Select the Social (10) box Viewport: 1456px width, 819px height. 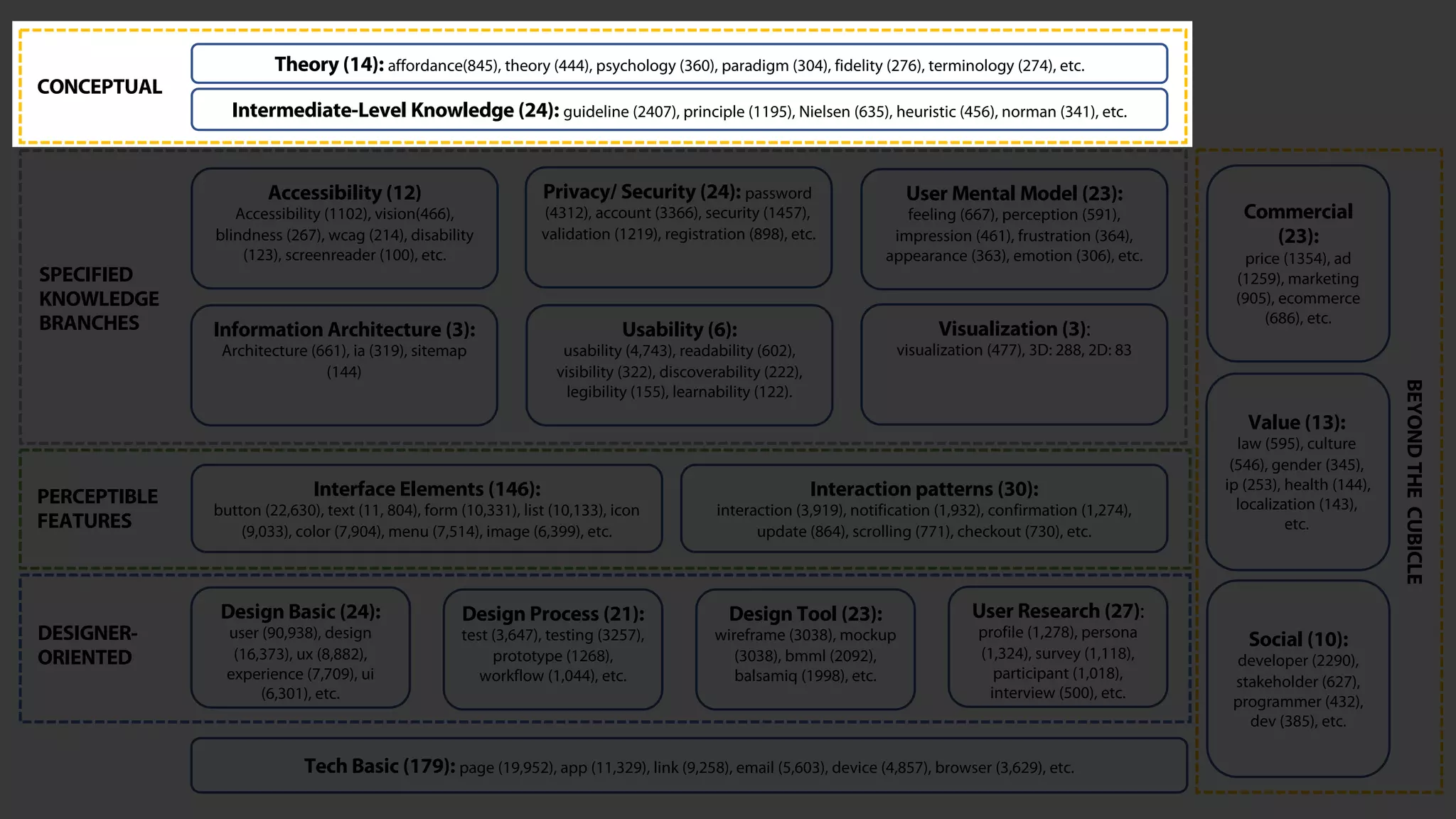click(x=1297, y=679)
